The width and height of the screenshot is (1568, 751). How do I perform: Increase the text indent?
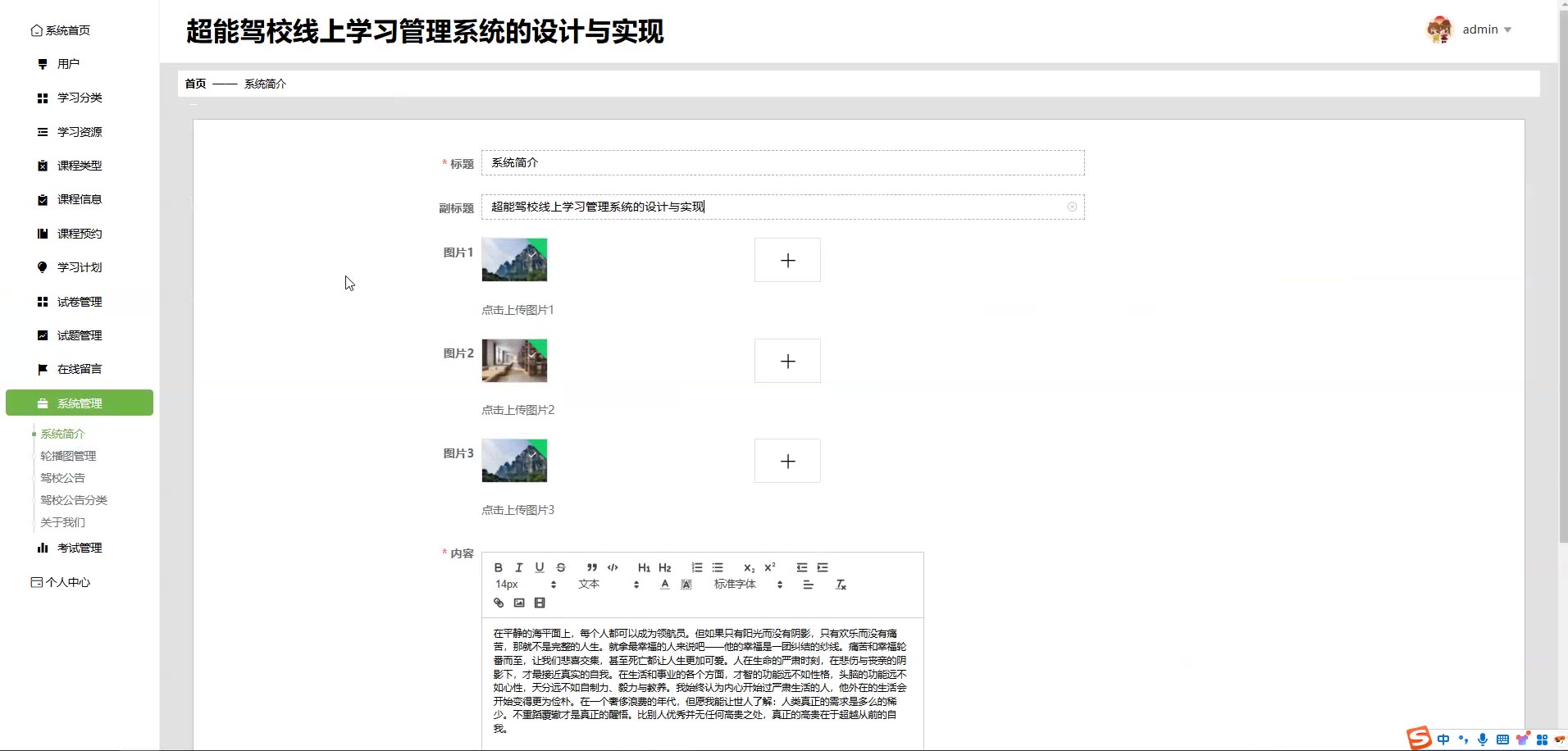[x=823, y=567]
